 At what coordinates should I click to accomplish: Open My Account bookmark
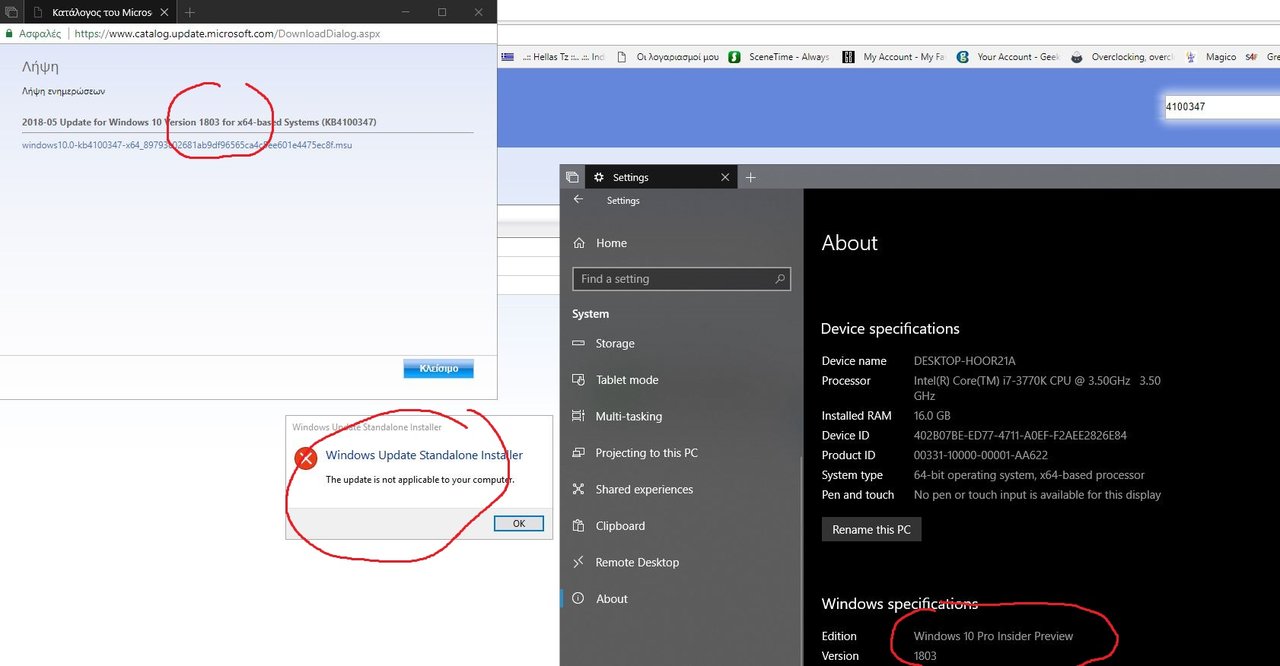[894, 57]
